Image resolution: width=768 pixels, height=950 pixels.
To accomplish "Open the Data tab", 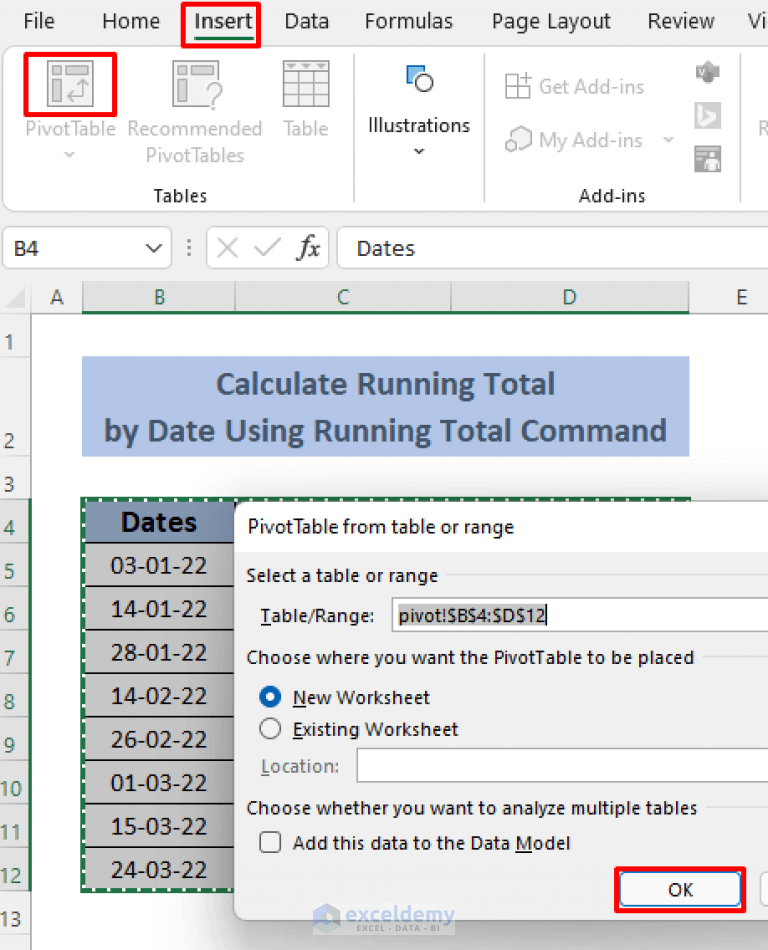I will coord(306,21).
